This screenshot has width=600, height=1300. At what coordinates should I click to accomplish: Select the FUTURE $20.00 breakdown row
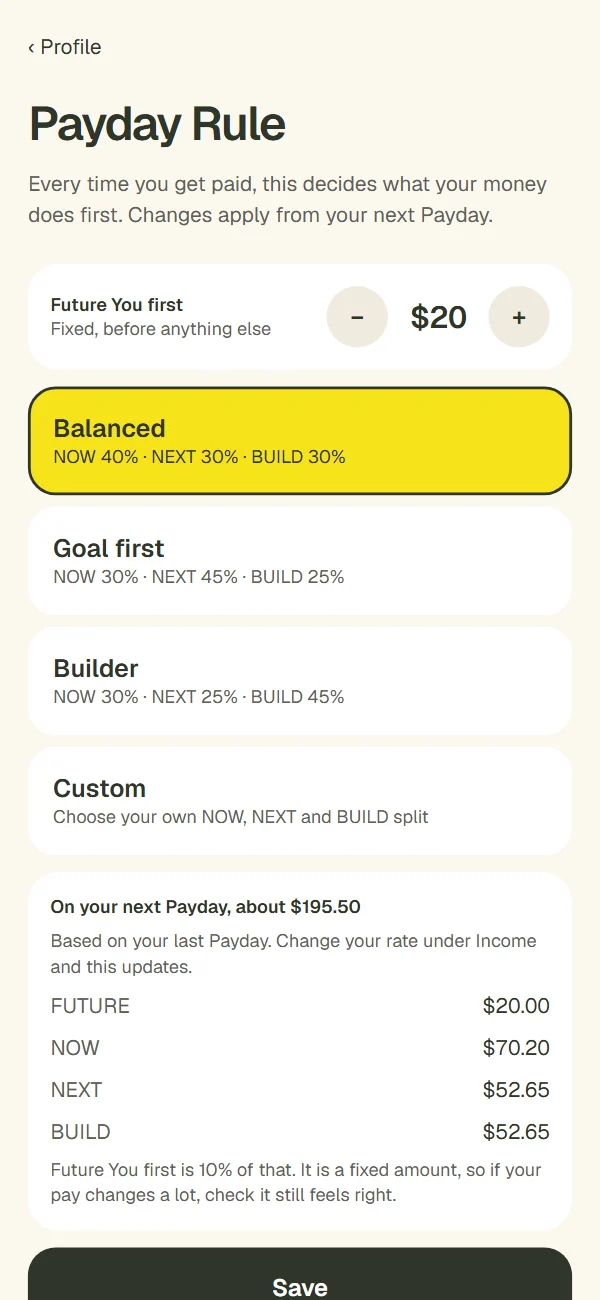300,1006
